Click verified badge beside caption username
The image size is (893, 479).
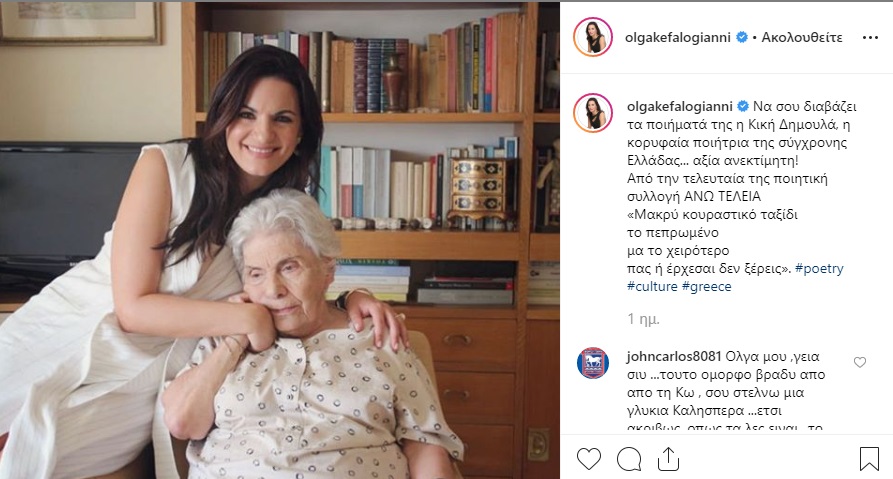coord(743,107)
